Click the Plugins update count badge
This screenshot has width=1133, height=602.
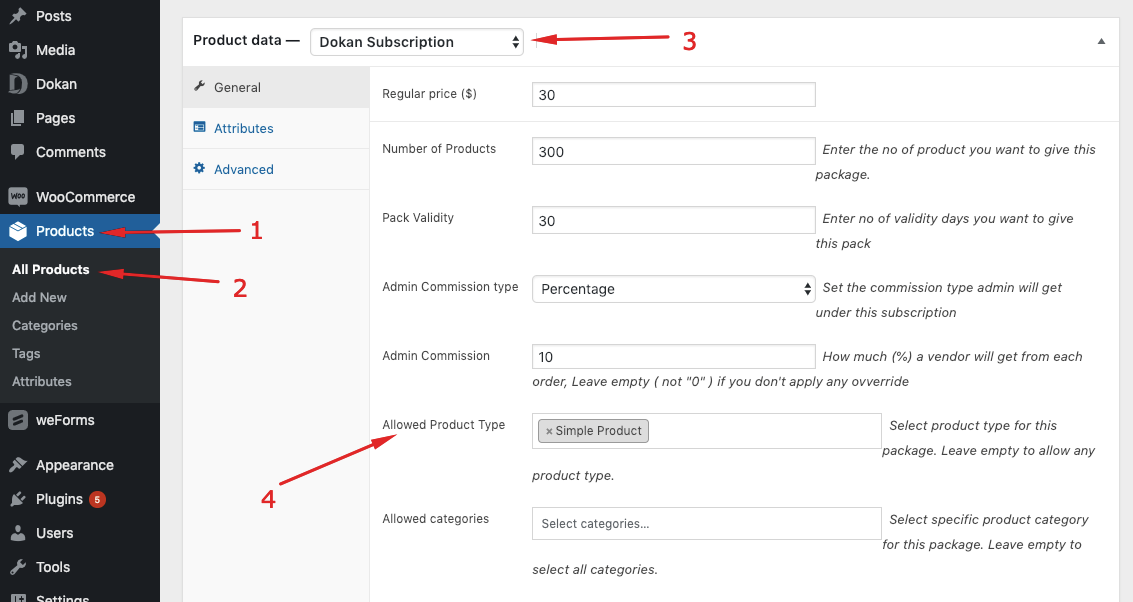98,499
